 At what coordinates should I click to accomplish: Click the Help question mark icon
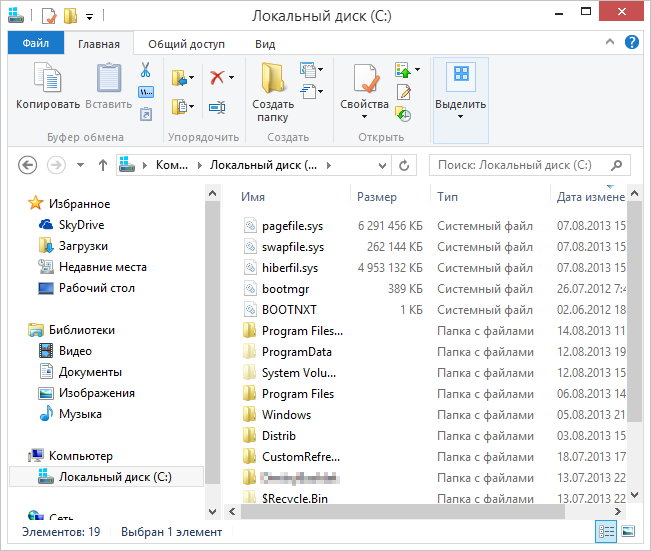pos(632,43)
